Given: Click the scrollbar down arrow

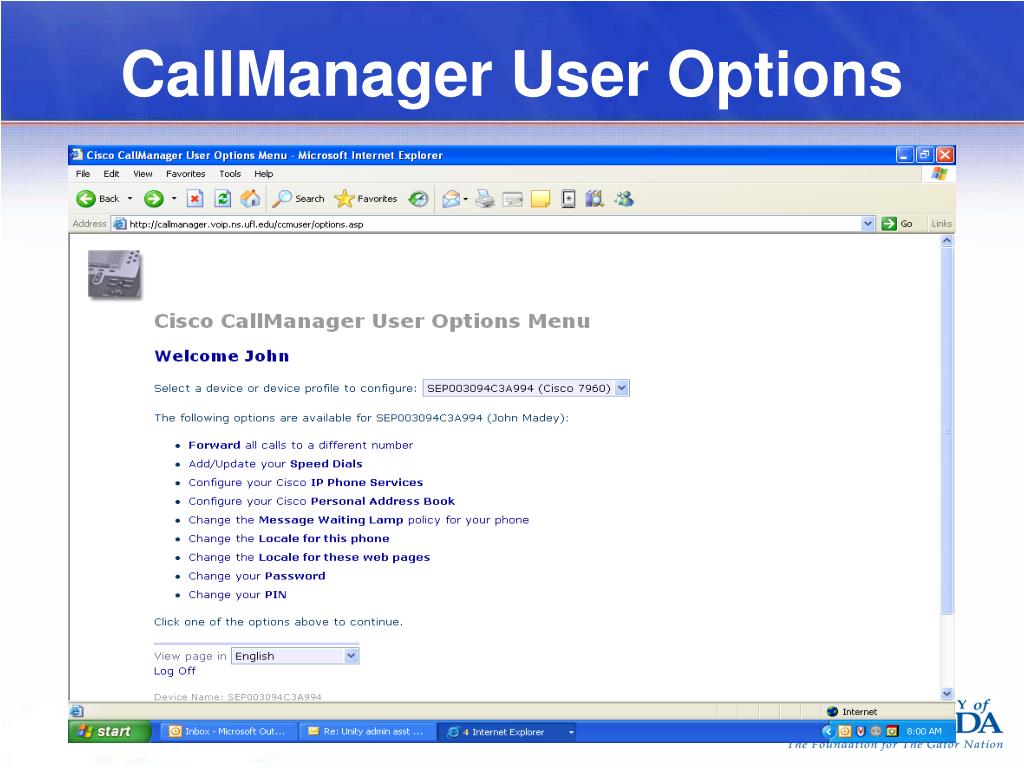Looking at the screenshot, I should click(947, 694).
